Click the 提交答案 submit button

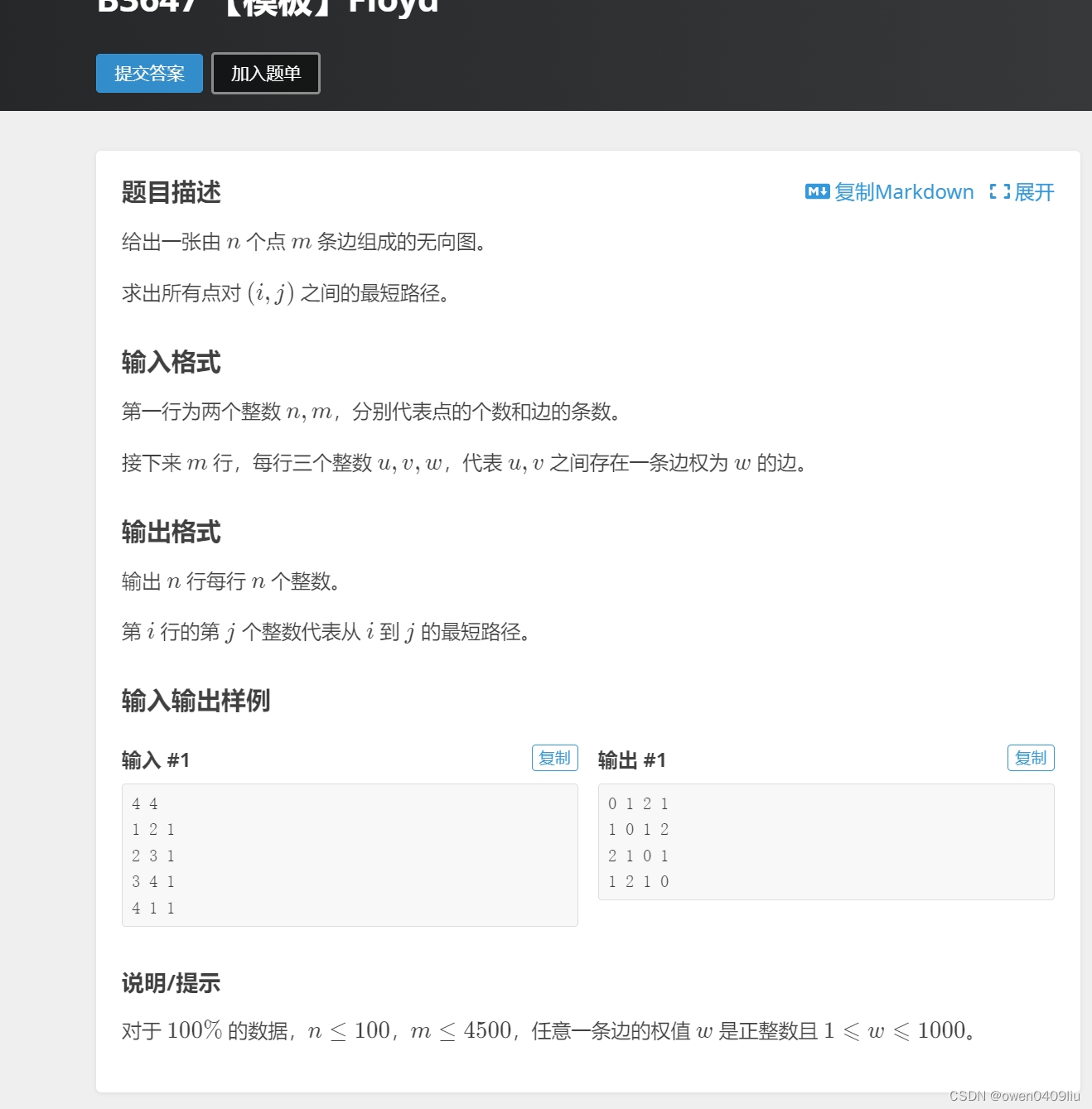coord(149,73)
